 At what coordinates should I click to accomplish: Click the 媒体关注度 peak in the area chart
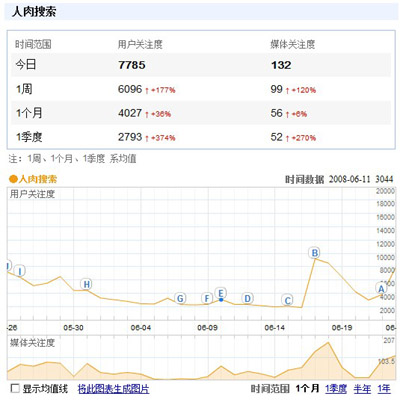(328, 342)
